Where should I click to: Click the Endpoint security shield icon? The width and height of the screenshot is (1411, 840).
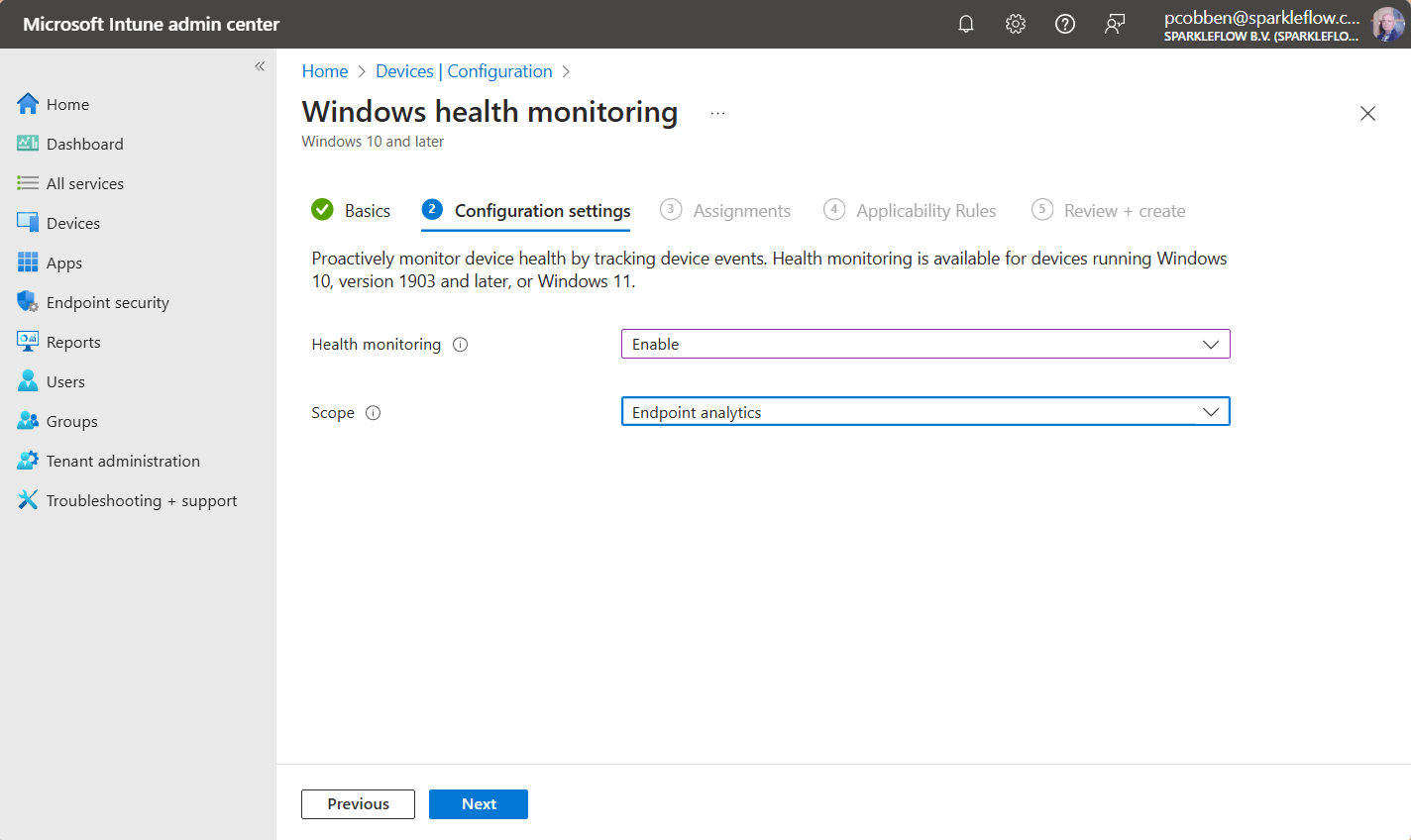[x=28, y=302]
